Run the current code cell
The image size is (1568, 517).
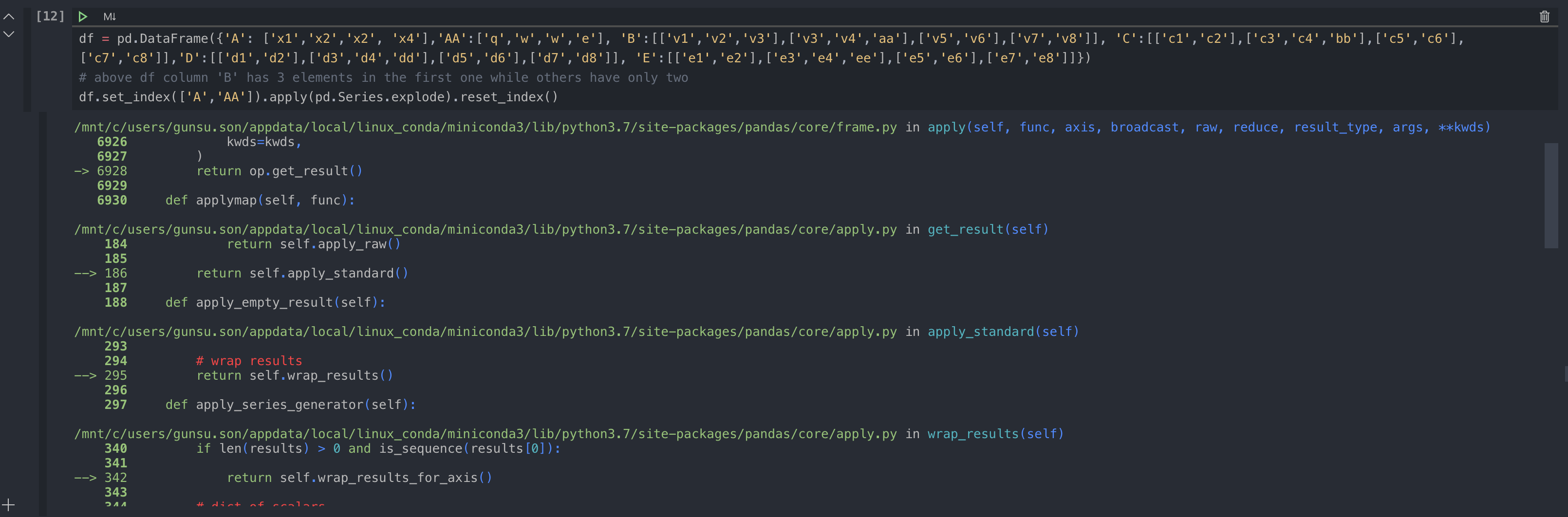(83, 17)
